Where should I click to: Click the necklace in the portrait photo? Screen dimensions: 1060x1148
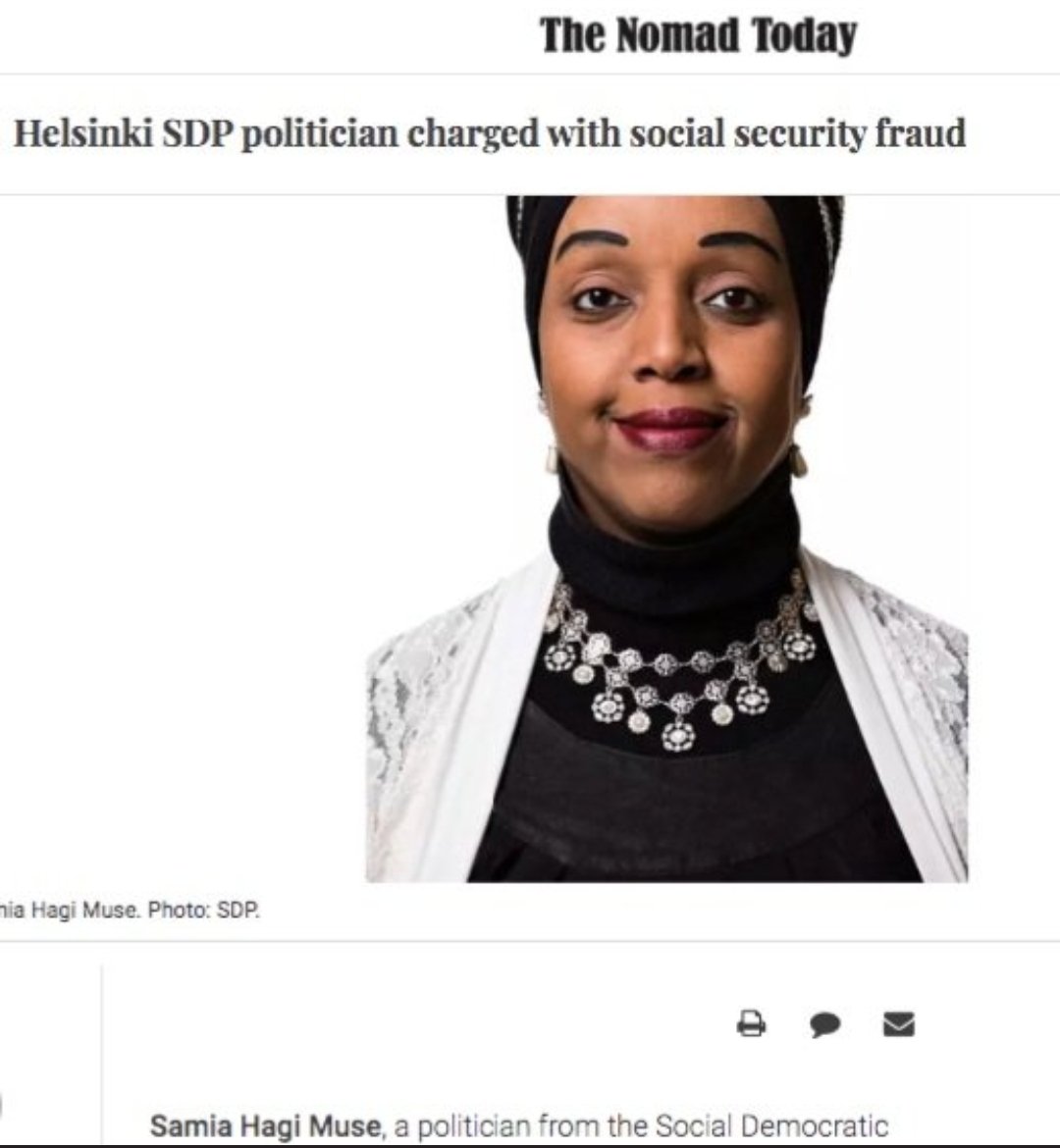point(681,662)
